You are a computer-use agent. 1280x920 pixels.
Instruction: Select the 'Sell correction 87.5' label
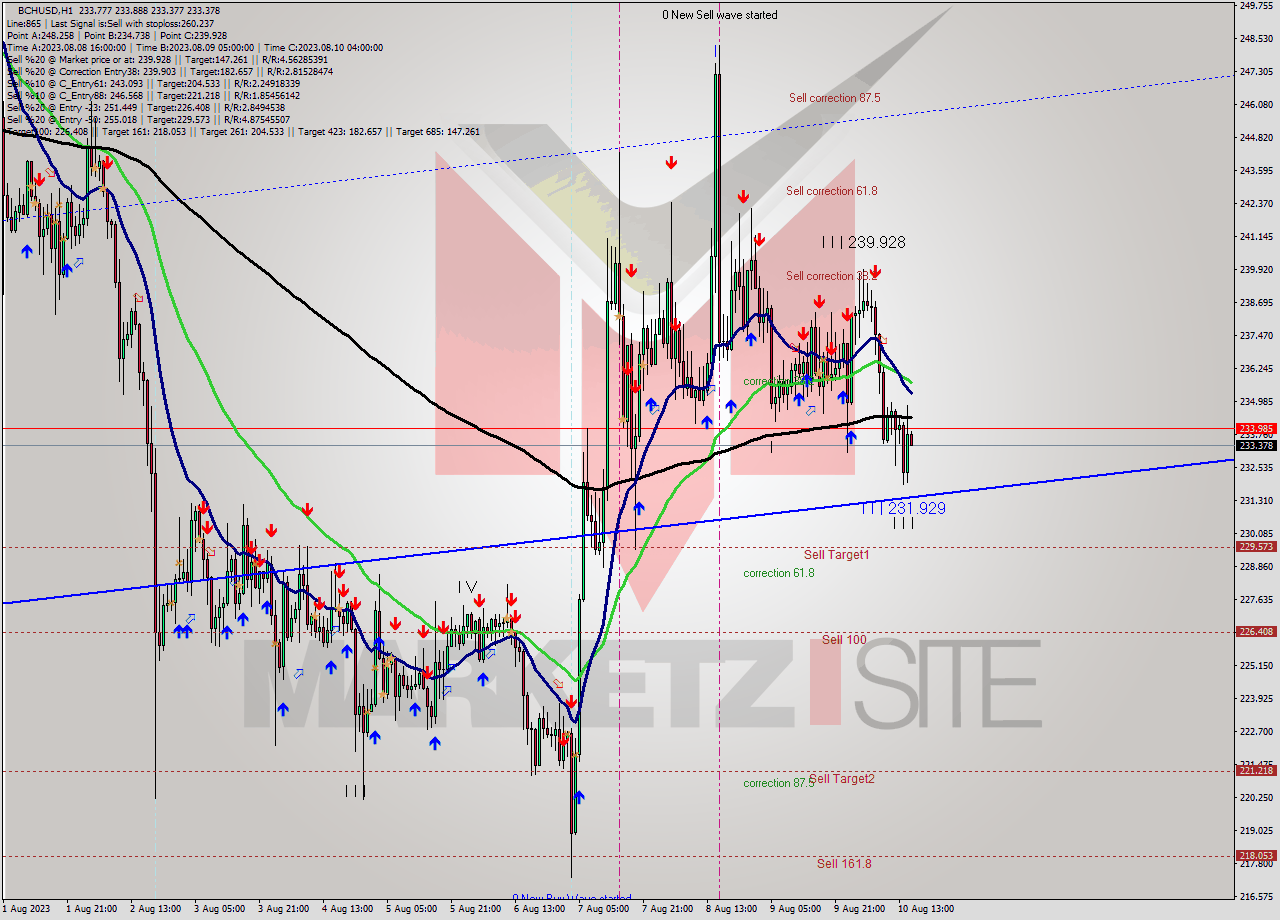pos(834,98)
